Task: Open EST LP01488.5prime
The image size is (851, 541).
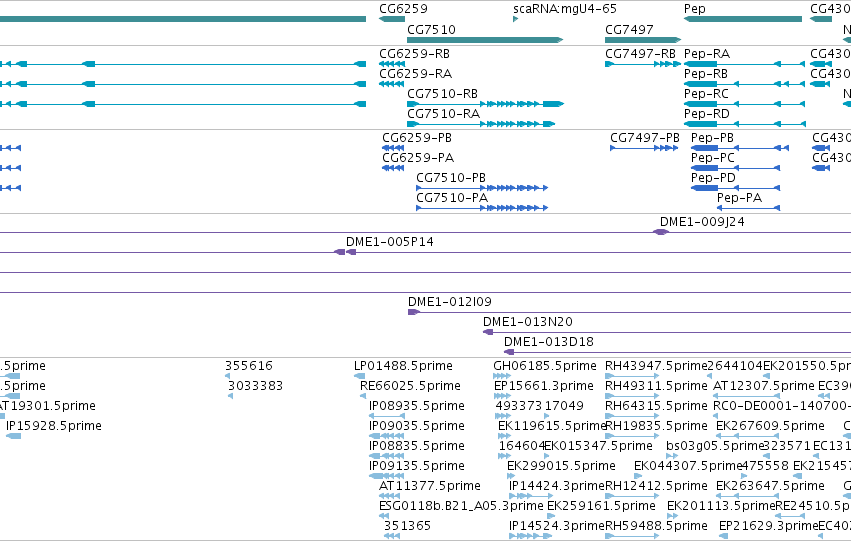Action: click(x=403, y=366)
